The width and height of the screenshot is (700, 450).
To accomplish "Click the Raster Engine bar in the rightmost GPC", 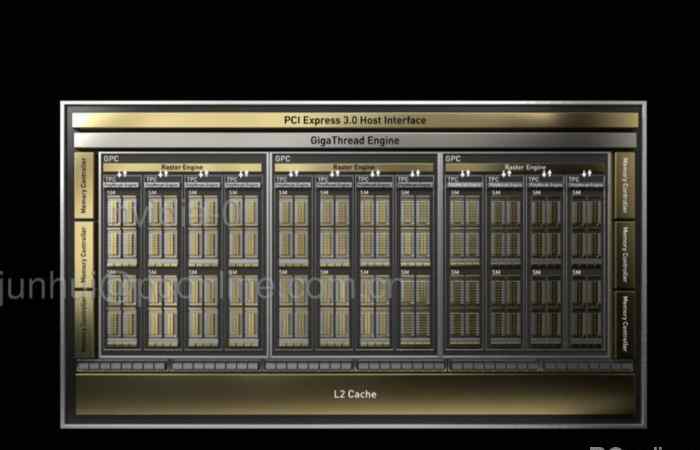I will (525, 167).
